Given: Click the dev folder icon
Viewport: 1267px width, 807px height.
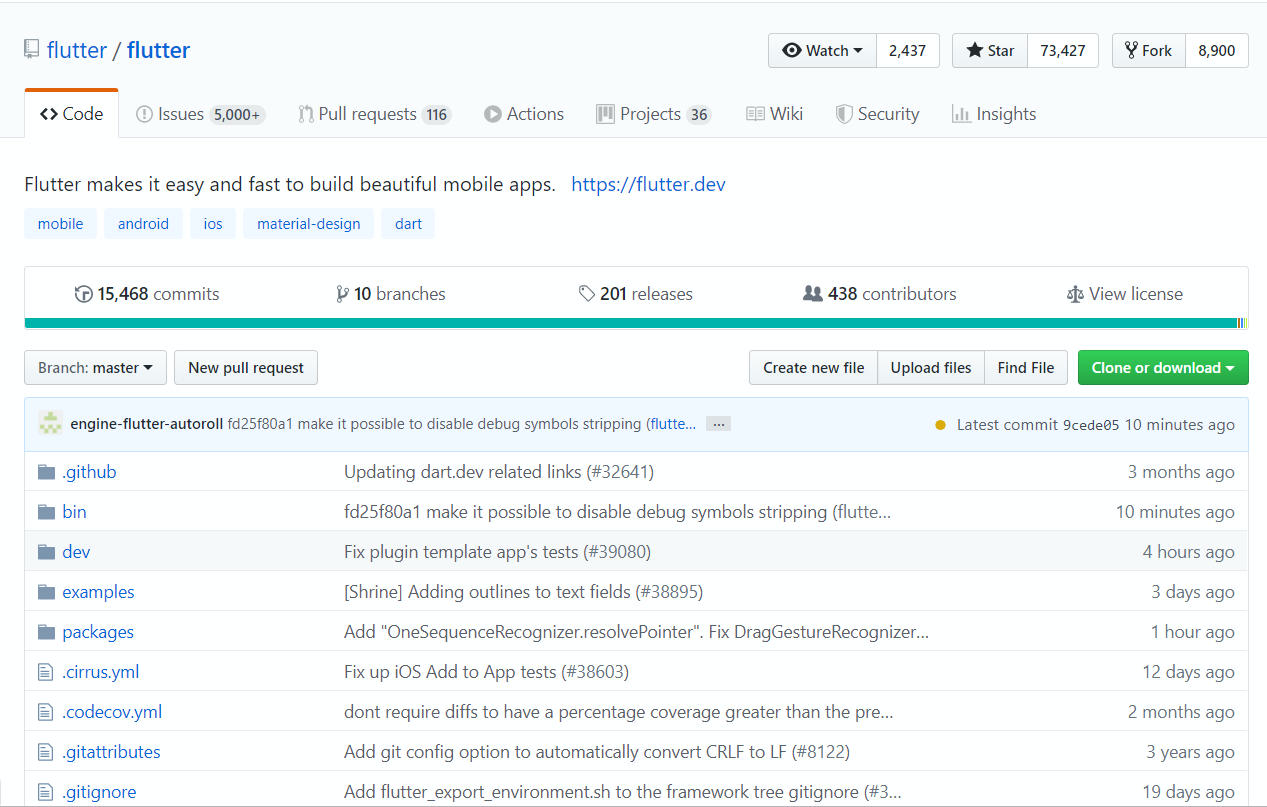Looking at the screenshot, I should [46, 552].
